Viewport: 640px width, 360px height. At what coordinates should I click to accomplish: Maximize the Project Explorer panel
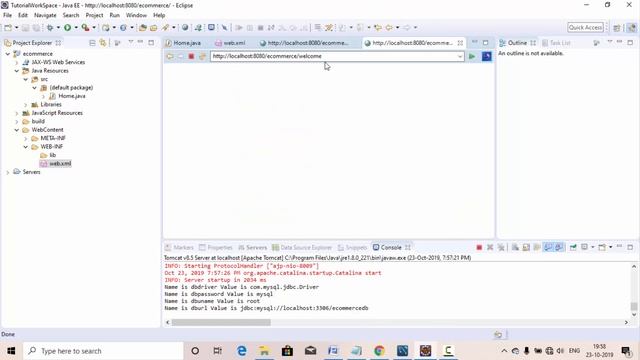[x=151, y=42]
